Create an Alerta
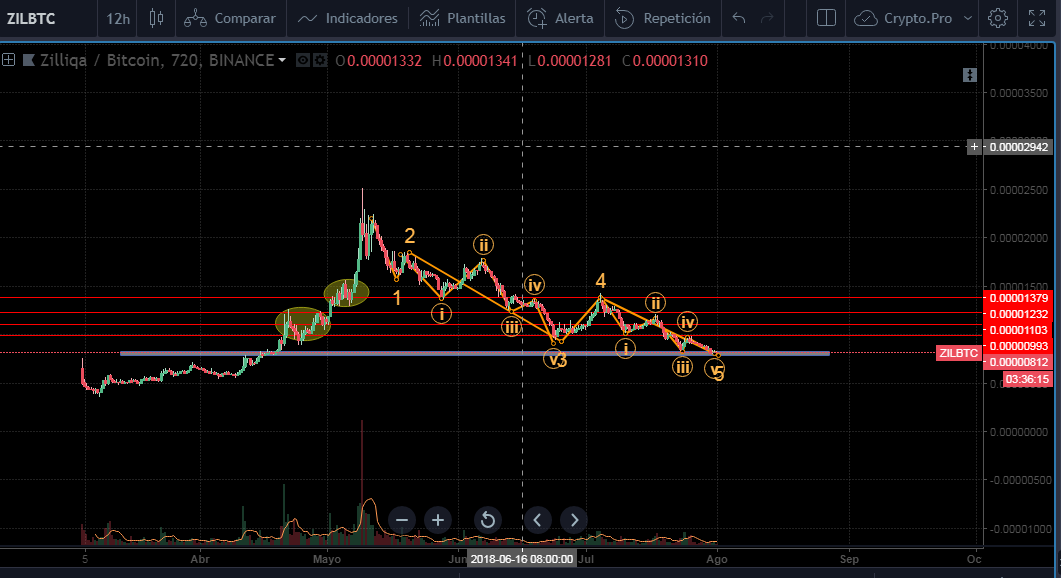This screenshot has height=578, width=1061. click(560, 18)
